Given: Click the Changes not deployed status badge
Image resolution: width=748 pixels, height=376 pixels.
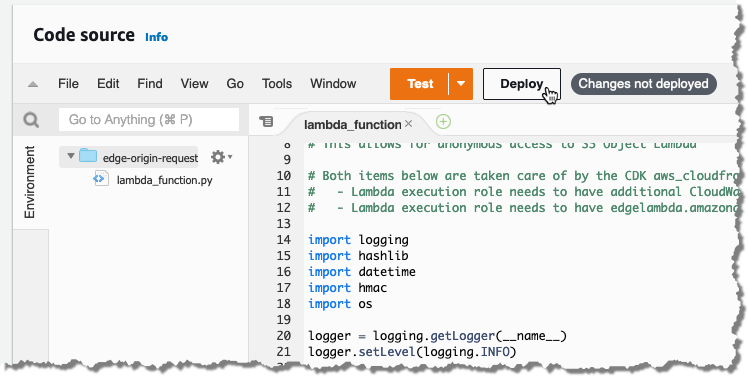Looking at the screenshot, I should (644, 84).
